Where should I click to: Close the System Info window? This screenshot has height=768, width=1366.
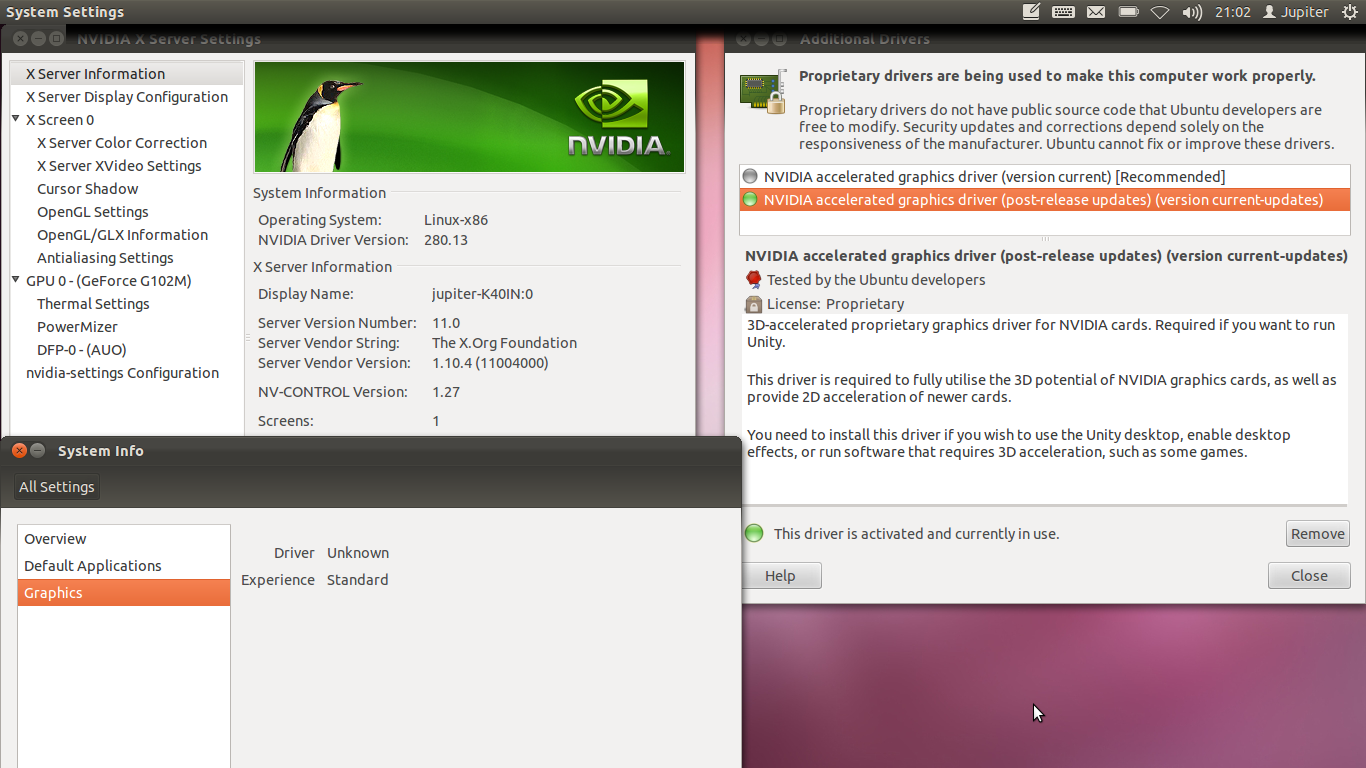(18, 451)
